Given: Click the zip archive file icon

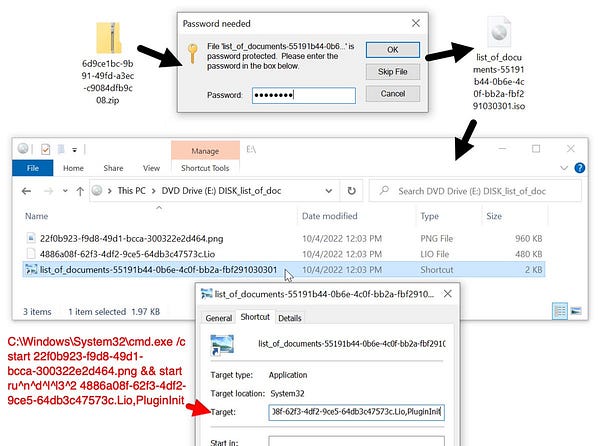Looking at the screenshot, I should [x=108, y=37].
